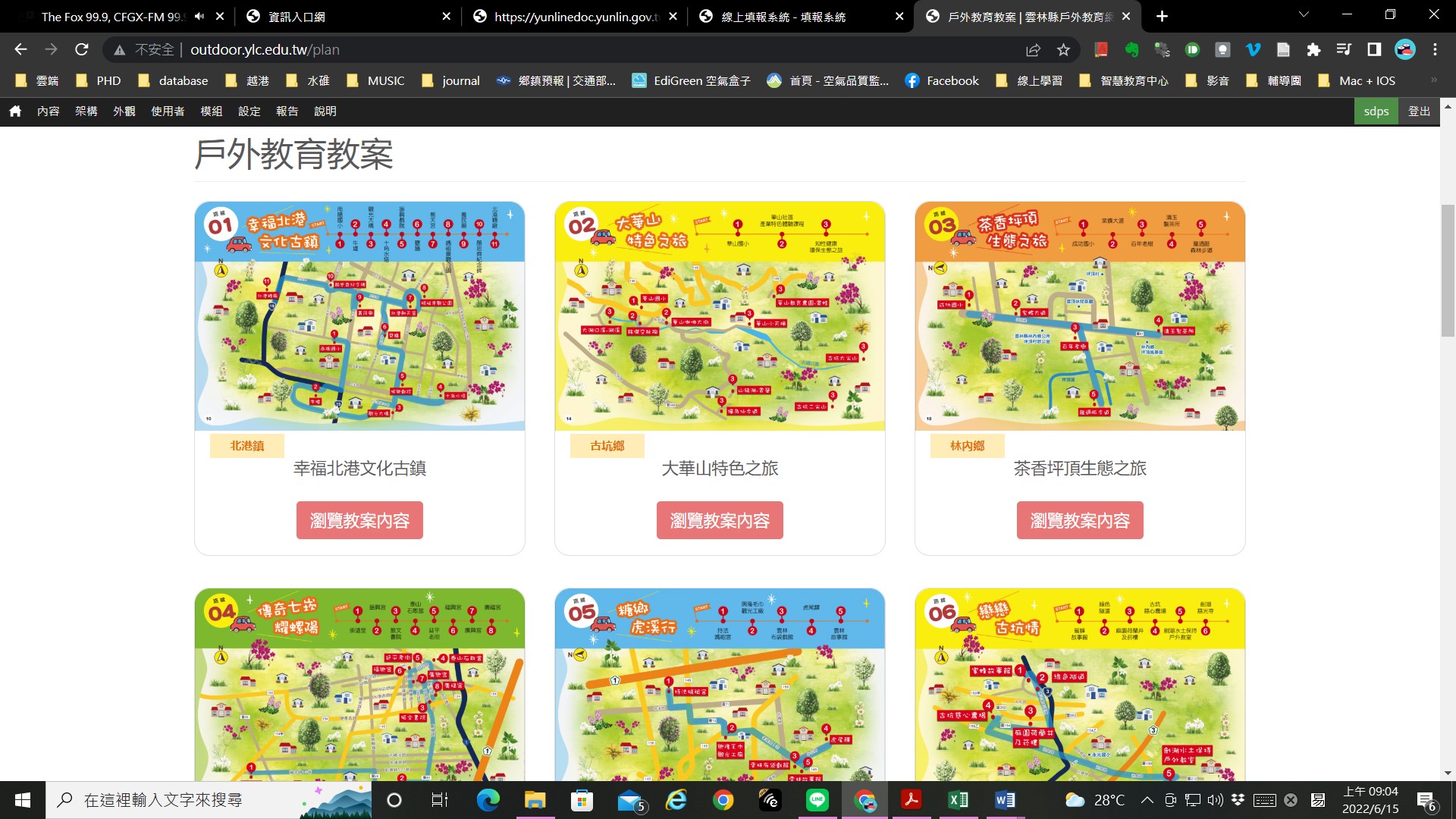Open route 06 古坑情 map thumbnail
Screen dimensions: 1456x819
coord(1080,685)
